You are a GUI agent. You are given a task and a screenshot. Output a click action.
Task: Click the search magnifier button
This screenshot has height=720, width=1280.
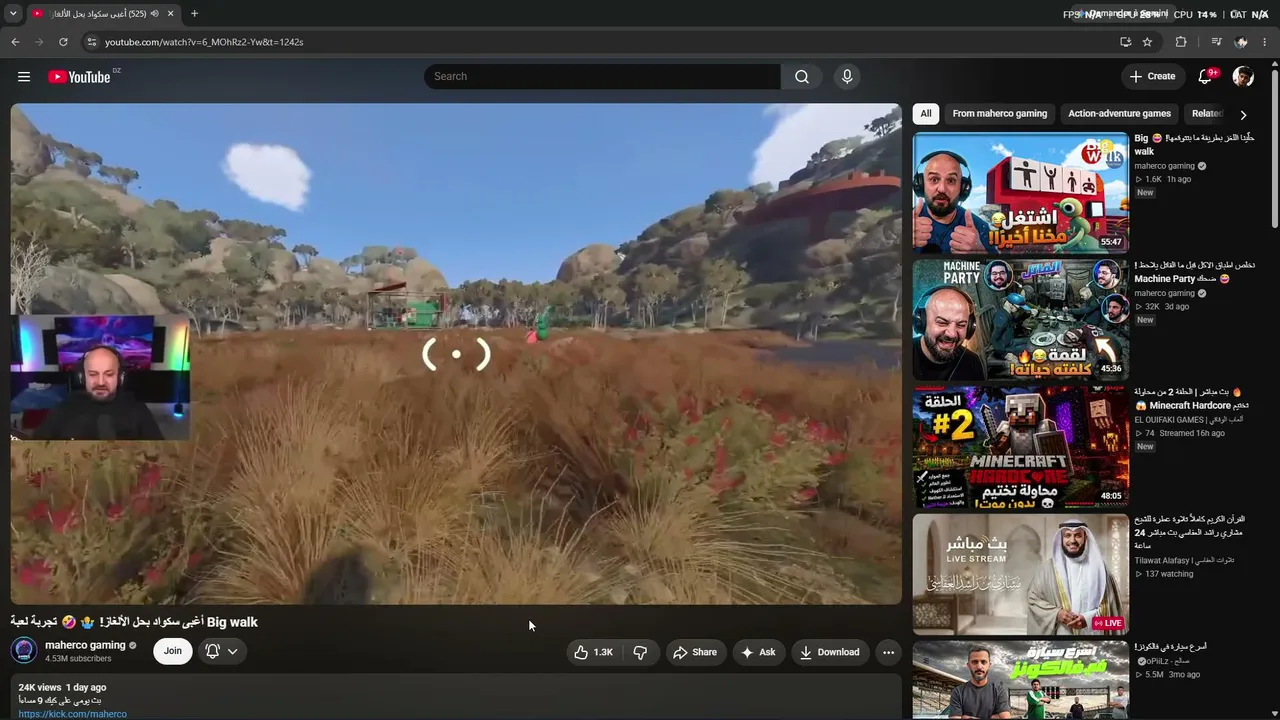click(x=802, y=77)
